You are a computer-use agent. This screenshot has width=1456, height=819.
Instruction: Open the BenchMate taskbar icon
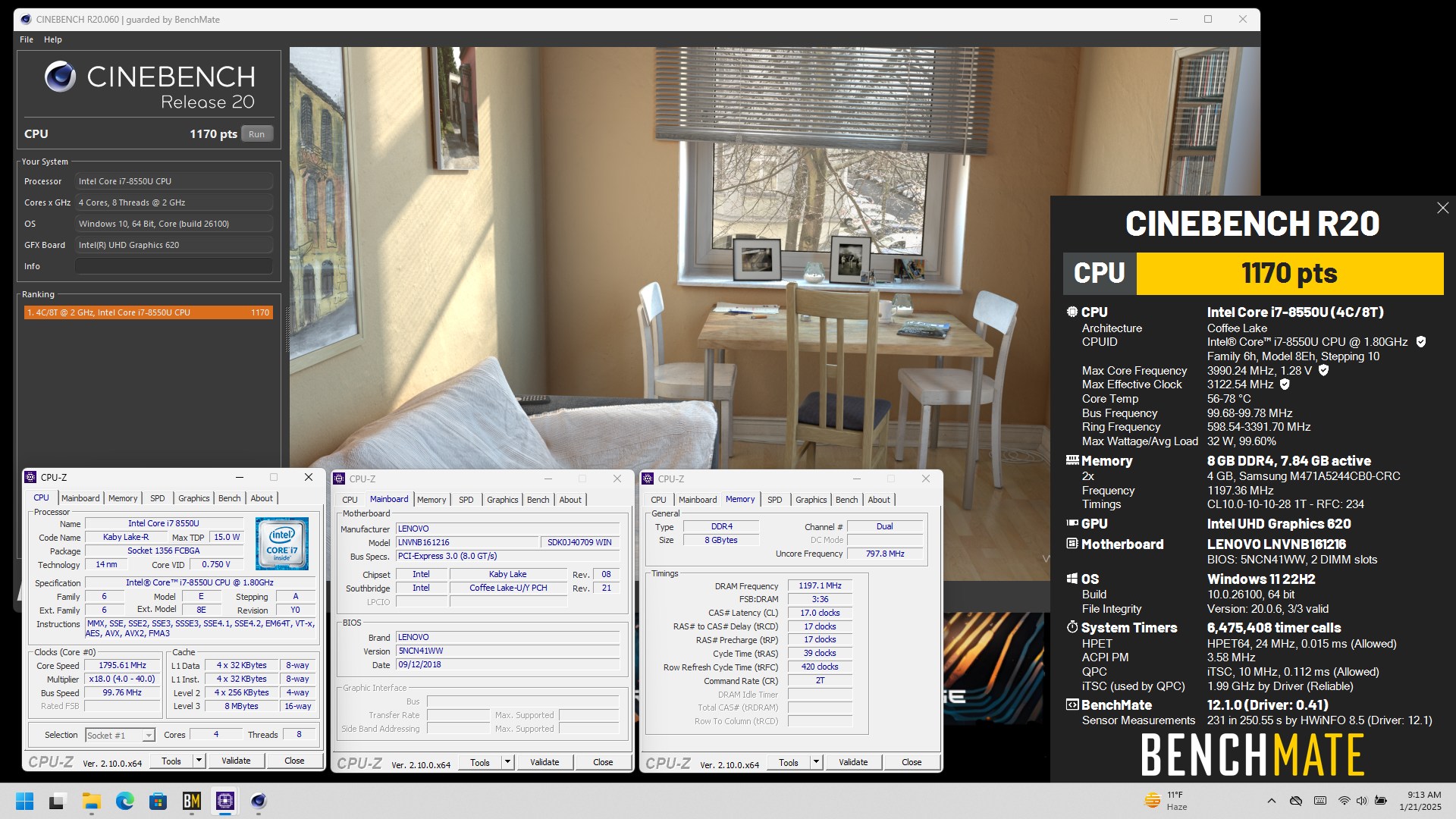[x=192, y=801]
